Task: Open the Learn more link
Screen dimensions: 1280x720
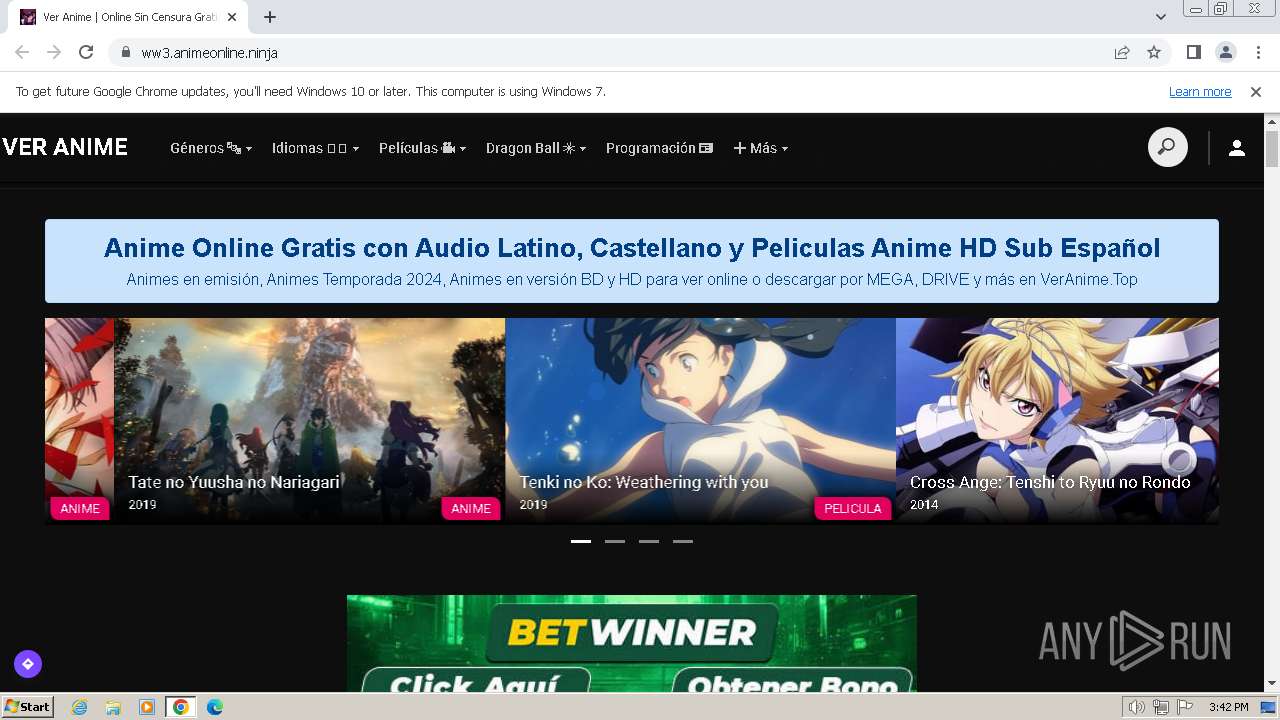Action: (x=1200, y=91)
